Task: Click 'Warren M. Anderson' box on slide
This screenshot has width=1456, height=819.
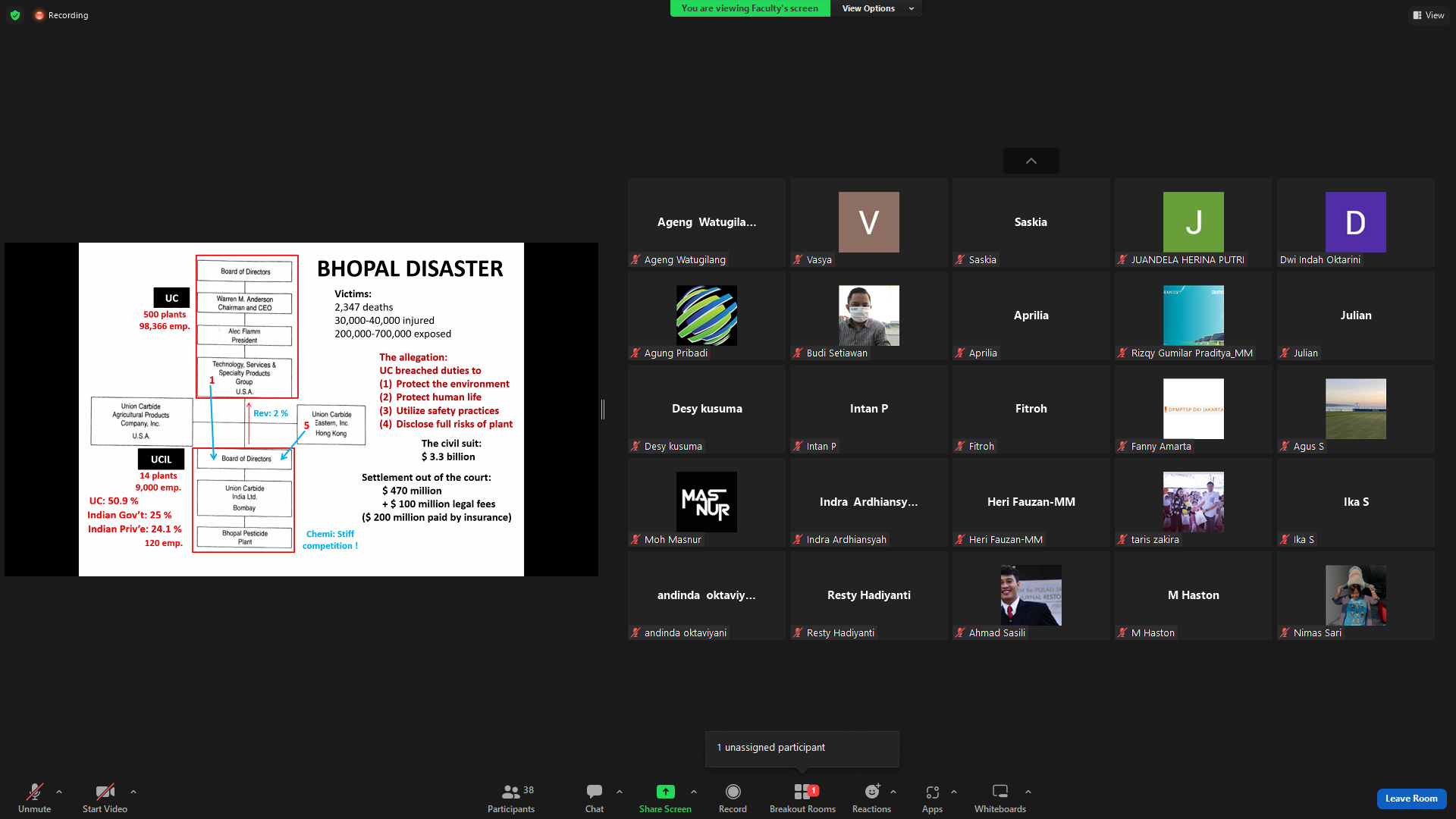Action: [244, 303]
